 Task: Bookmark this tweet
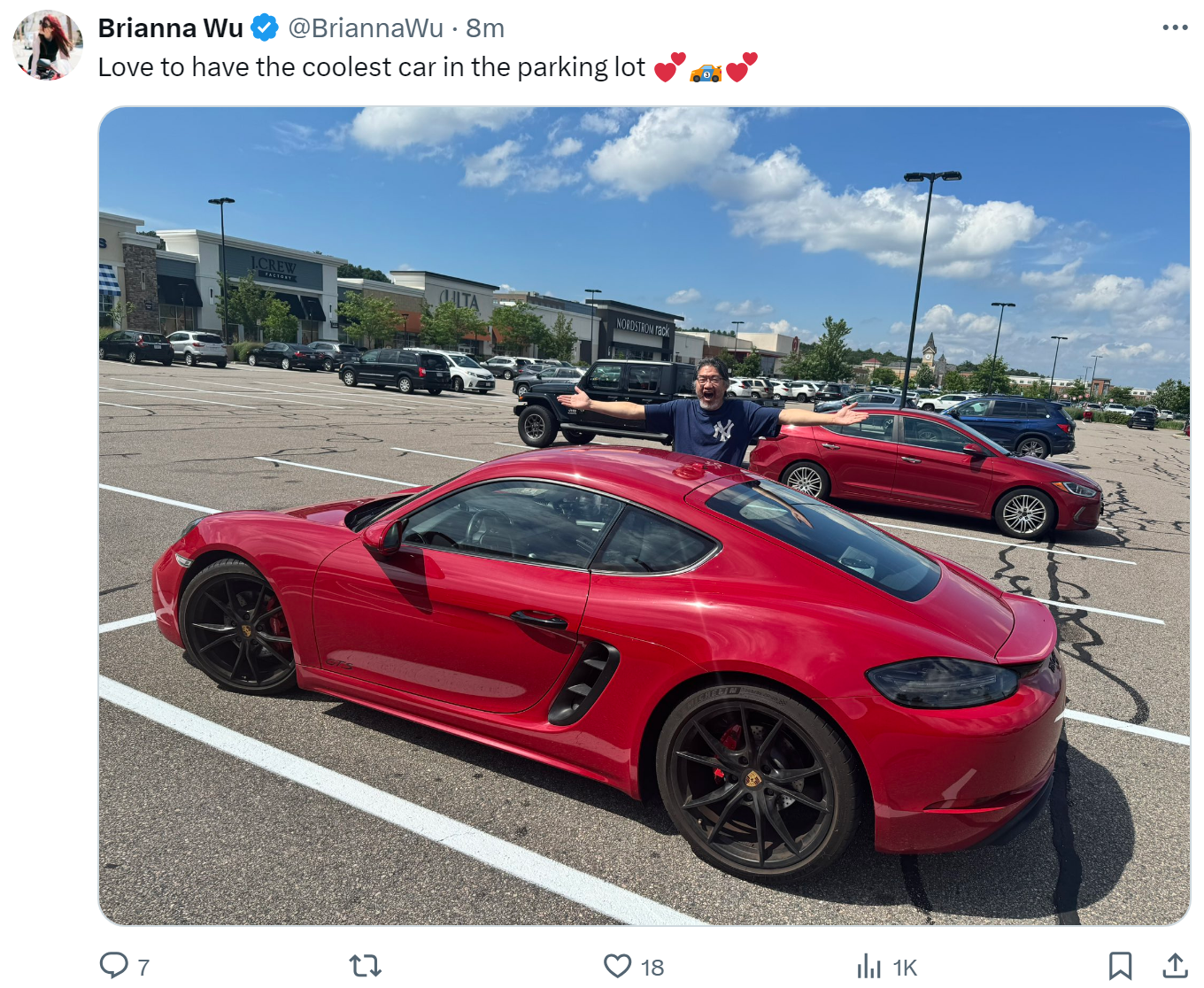[1120, 966]
